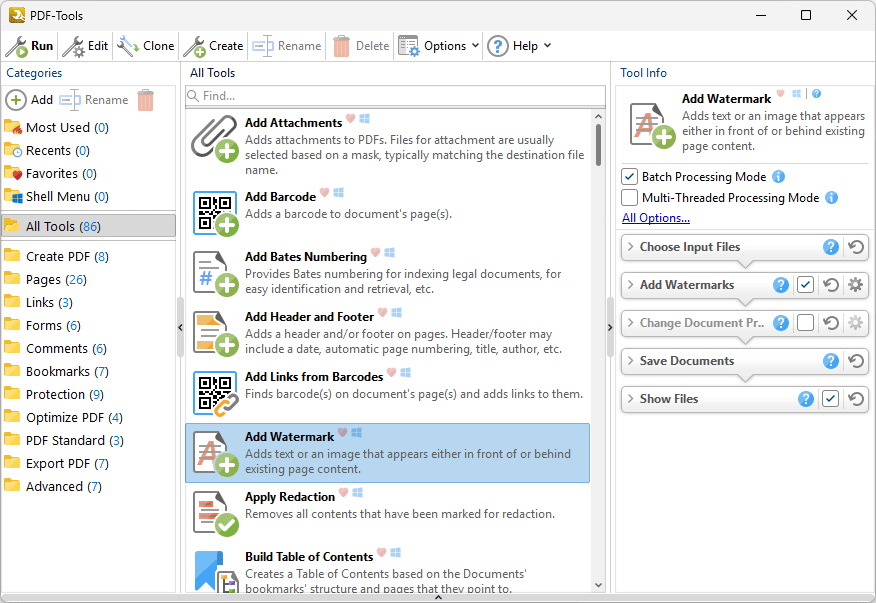Click the Clone tool icon
Screen dimensions: 876x603
(x=128, y=46)
